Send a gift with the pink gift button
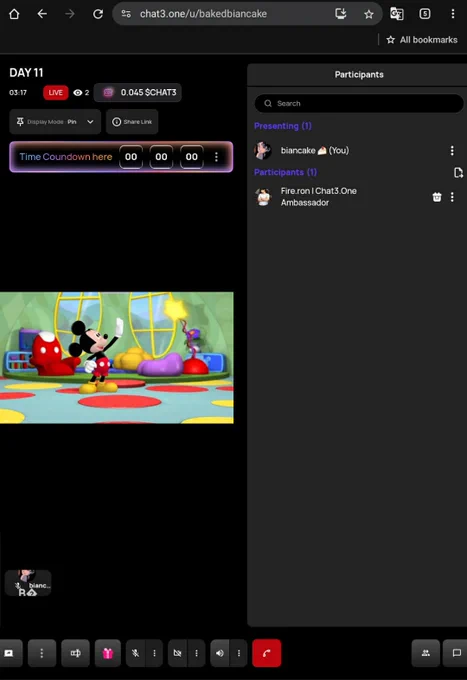This screenshot has width=467, height=680. coord(108,653)
